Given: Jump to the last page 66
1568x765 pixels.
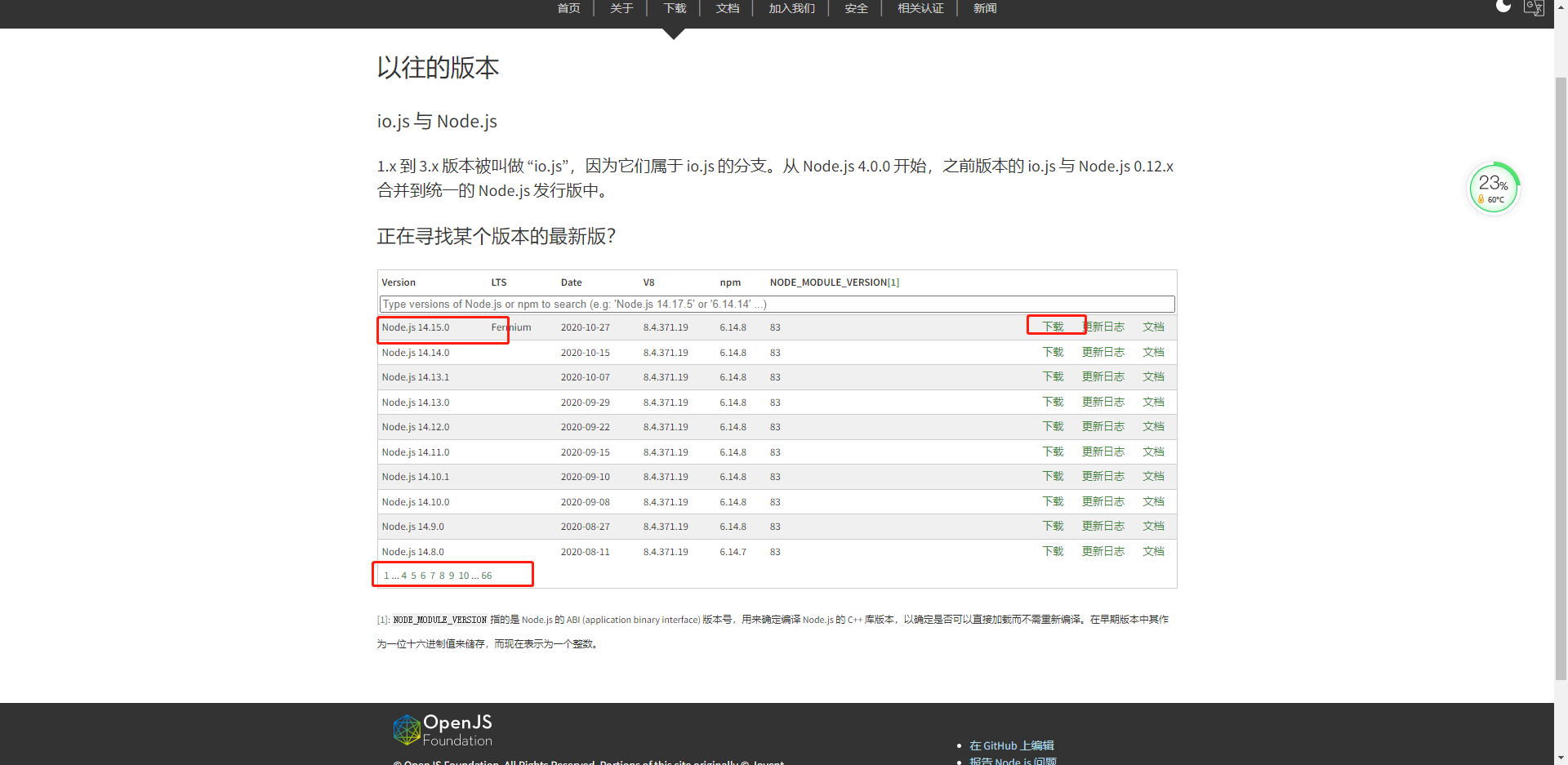Looking at the screenshot, I should 487,575.
